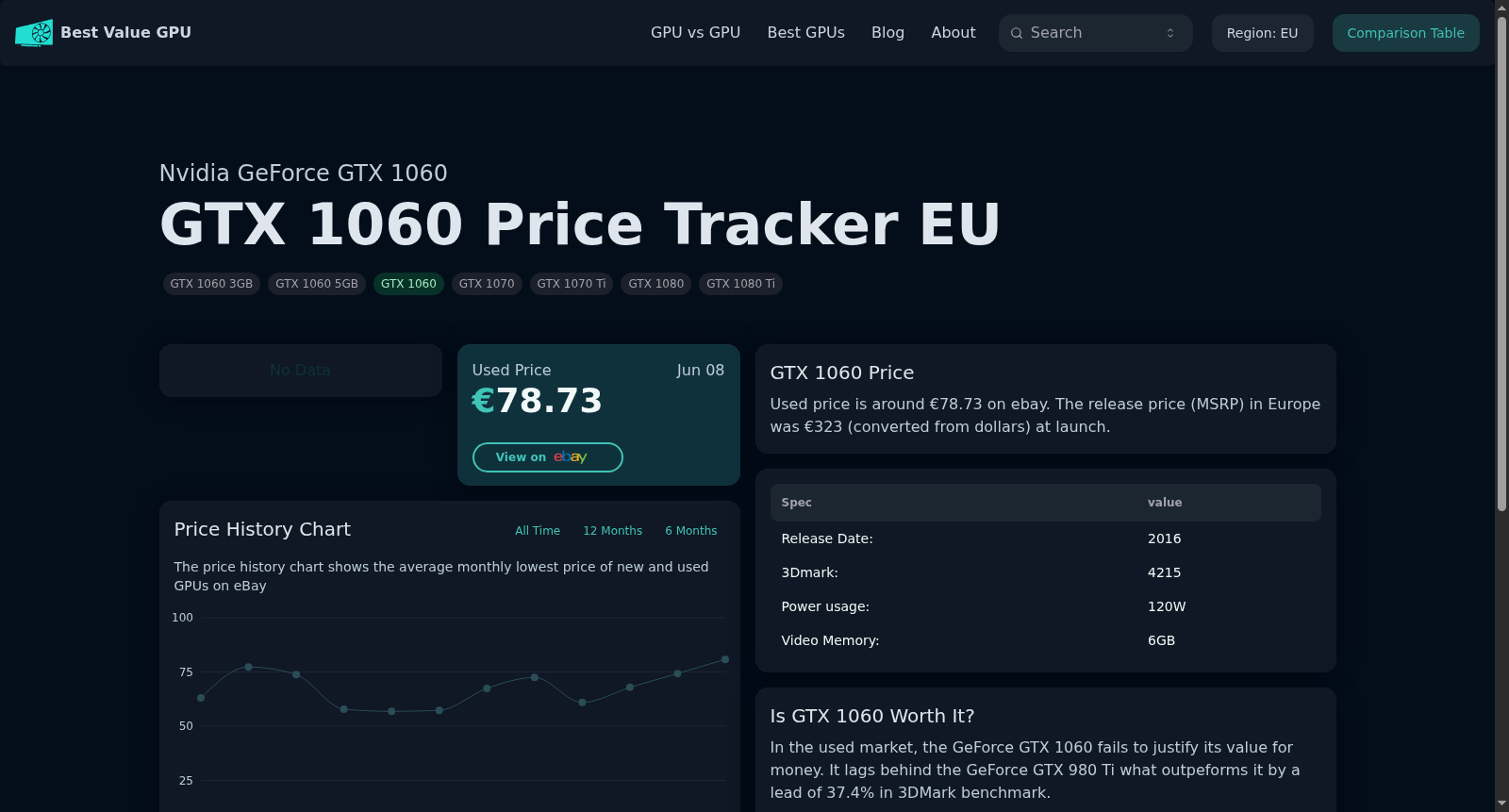Expand the search box chevron selector
Image resolution: width=1509 pixels, height=812 pixels.
point(1170,33)
